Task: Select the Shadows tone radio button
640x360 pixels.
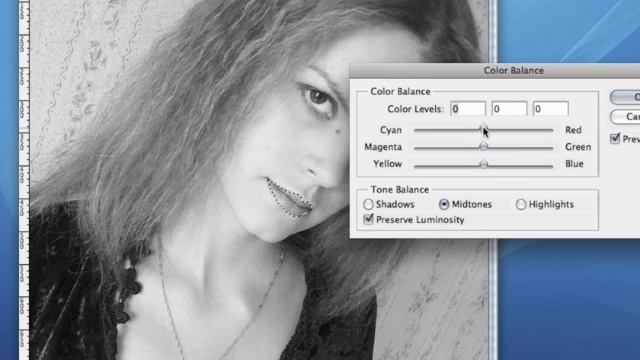Action: point(368,204)
